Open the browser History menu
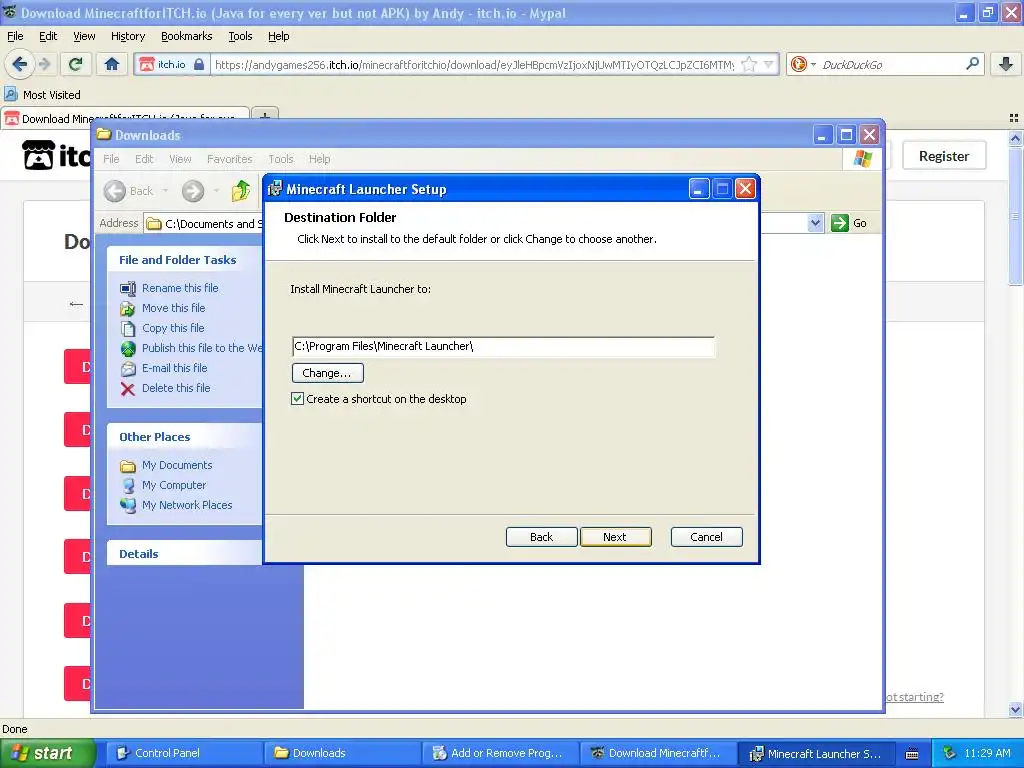 [128, 36]
